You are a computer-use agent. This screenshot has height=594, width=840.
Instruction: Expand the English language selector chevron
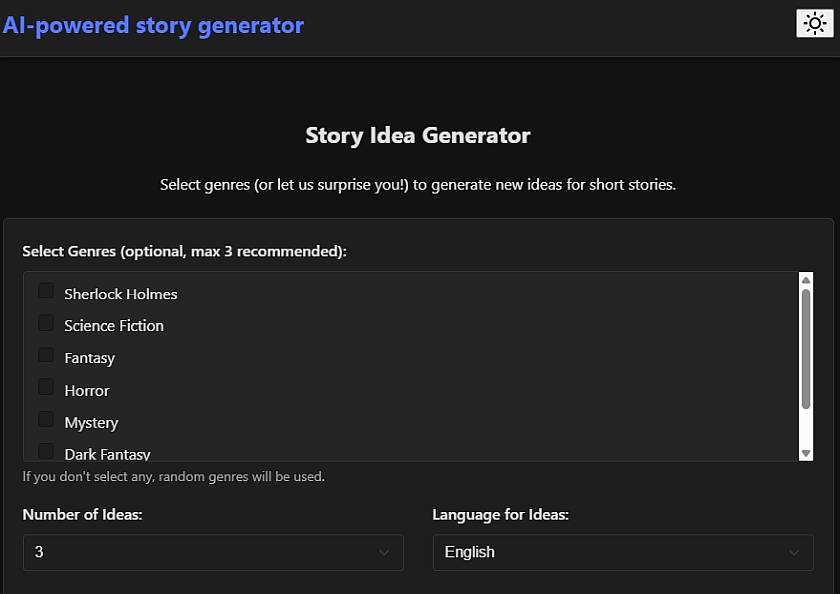pyautogui.click(x=793, y=552)
